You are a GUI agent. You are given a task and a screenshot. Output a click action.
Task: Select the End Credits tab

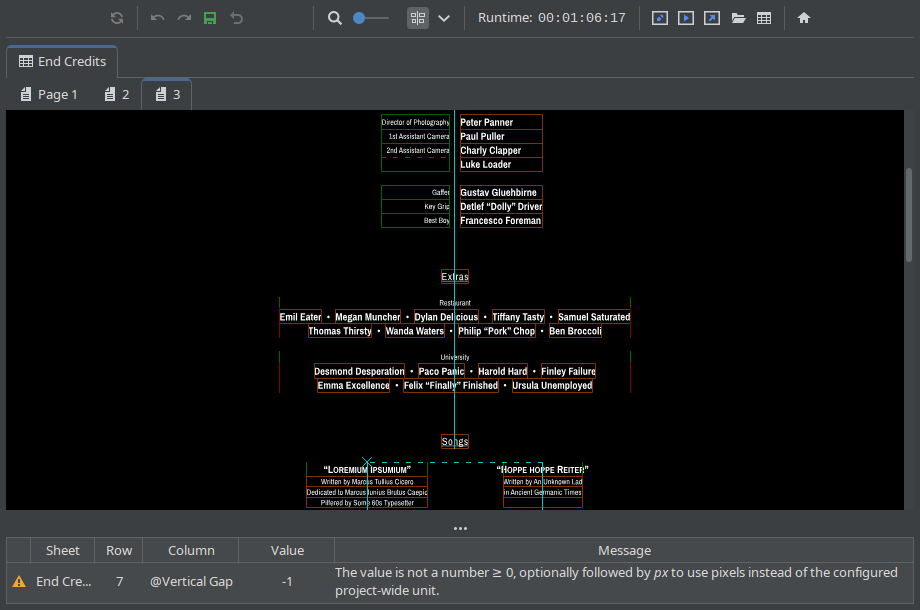62,62
